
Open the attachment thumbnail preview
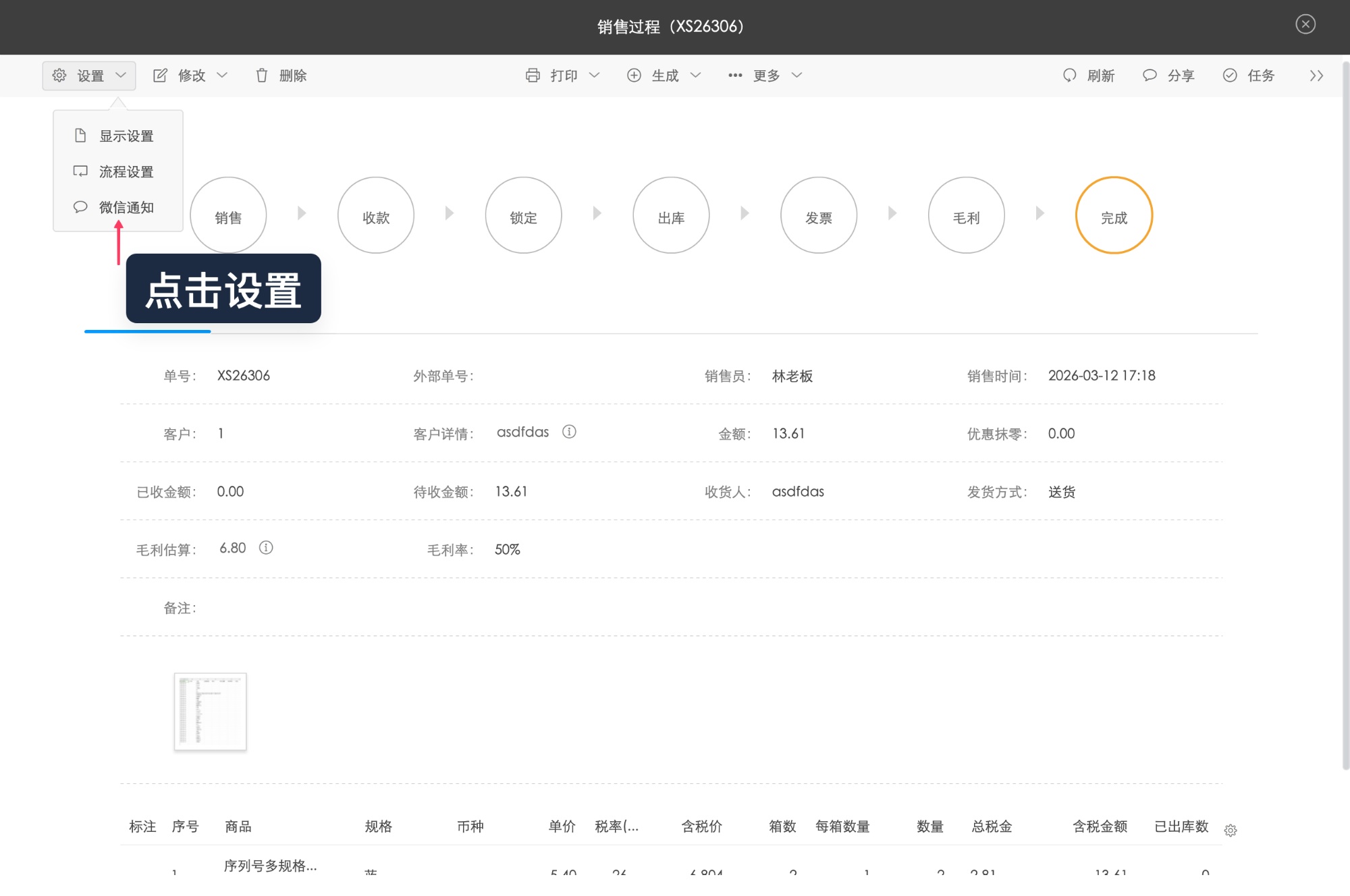click(210, 711)
